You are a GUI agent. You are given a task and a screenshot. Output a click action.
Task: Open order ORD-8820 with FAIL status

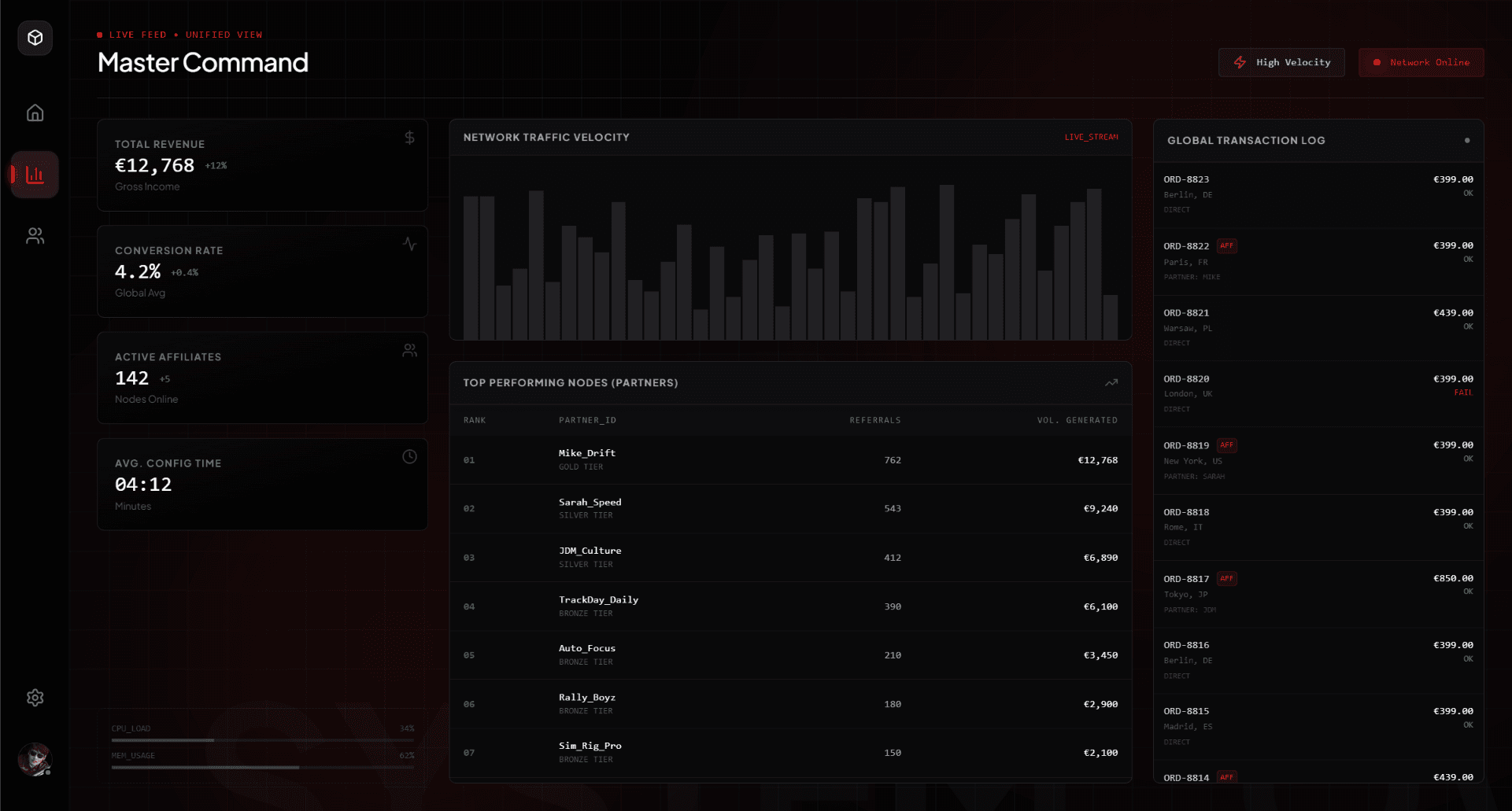coord(1318,393)
